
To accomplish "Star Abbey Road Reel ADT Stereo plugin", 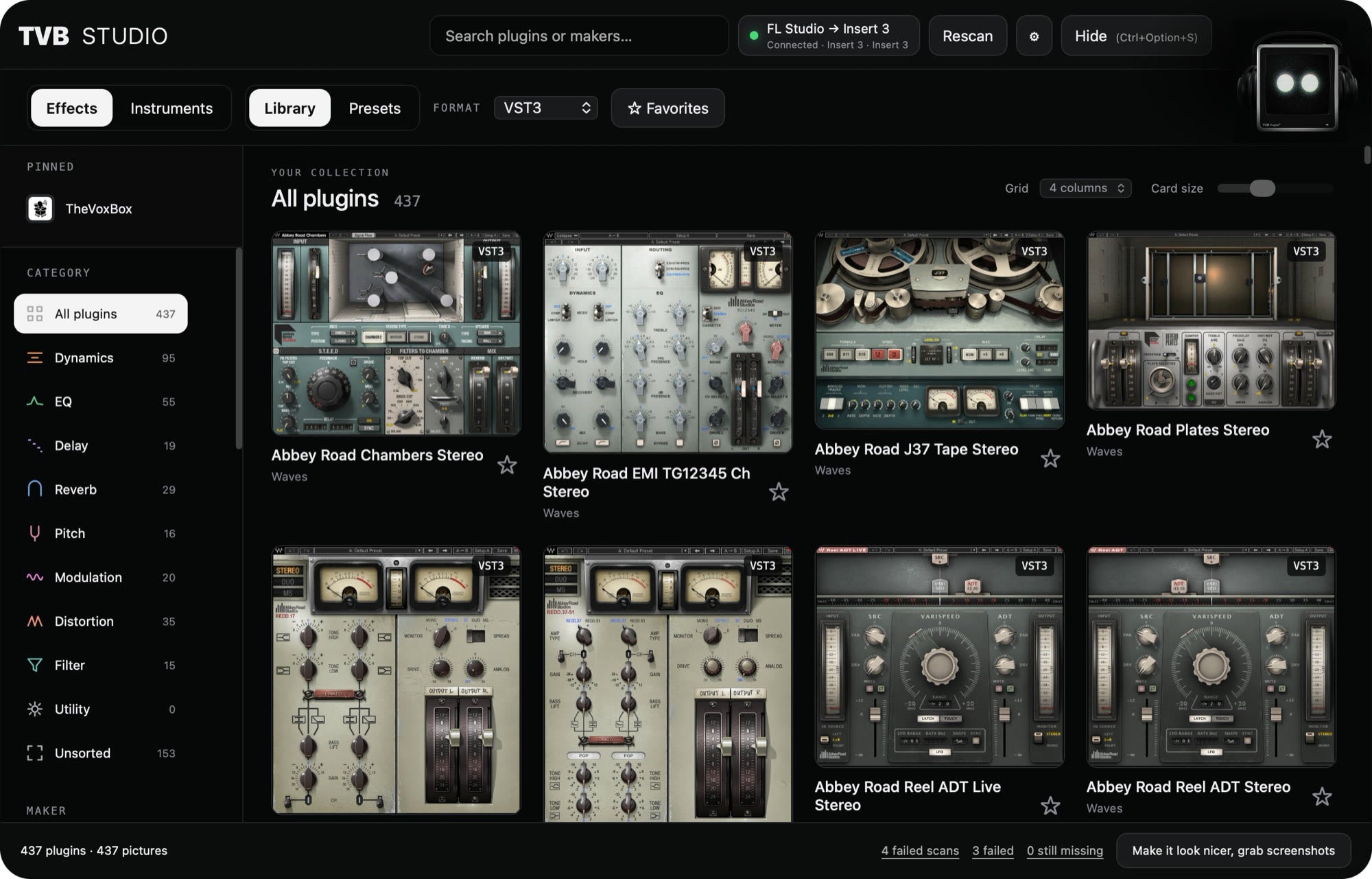I will [x=1322, y=797].
